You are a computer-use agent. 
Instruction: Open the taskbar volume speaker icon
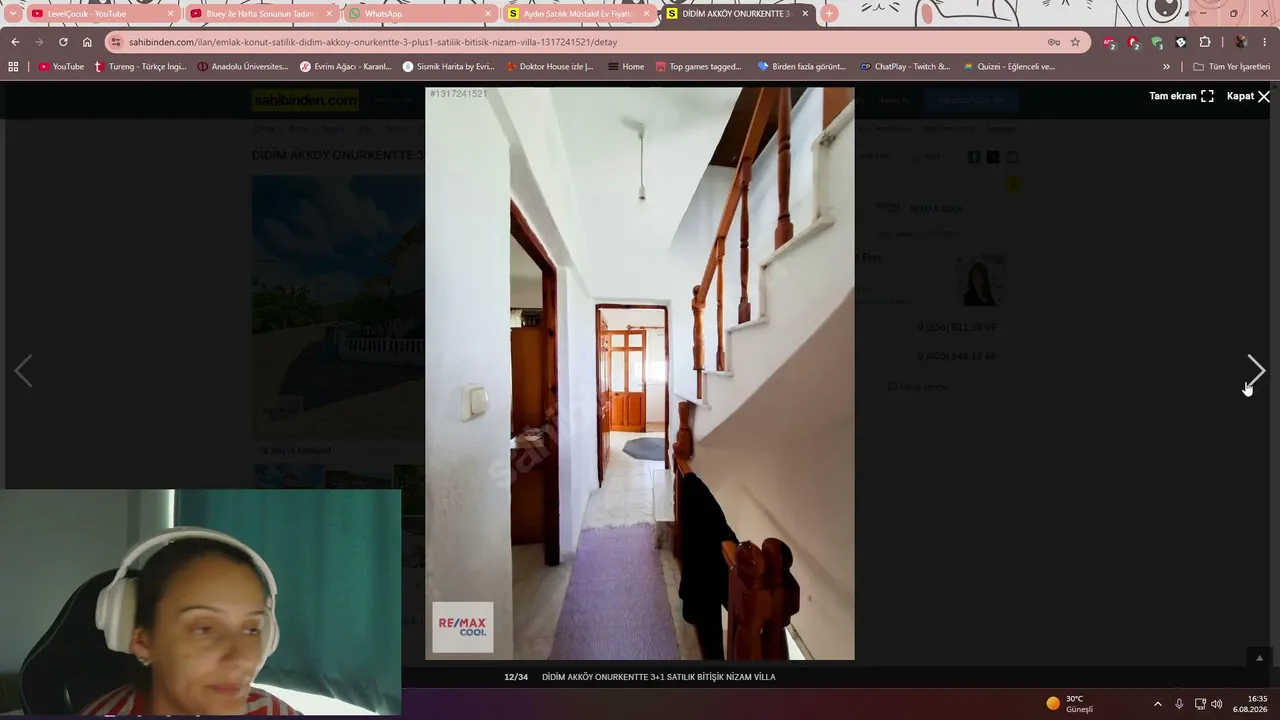[1217, 704]
